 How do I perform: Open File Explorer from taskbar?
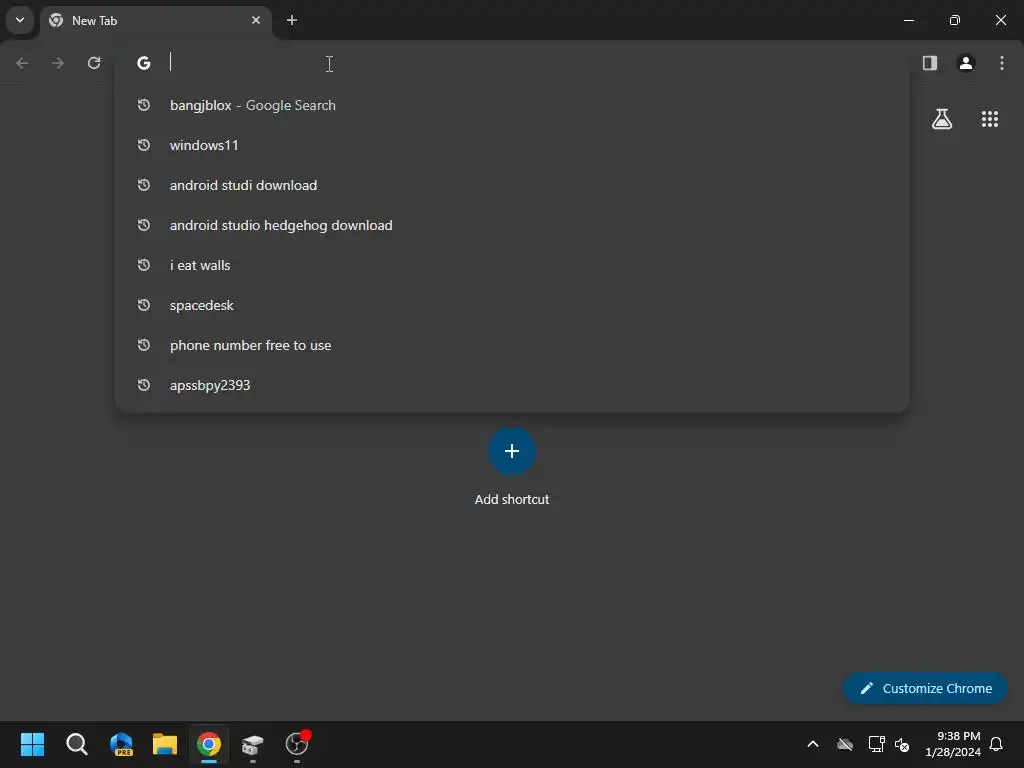click(165, 744)
